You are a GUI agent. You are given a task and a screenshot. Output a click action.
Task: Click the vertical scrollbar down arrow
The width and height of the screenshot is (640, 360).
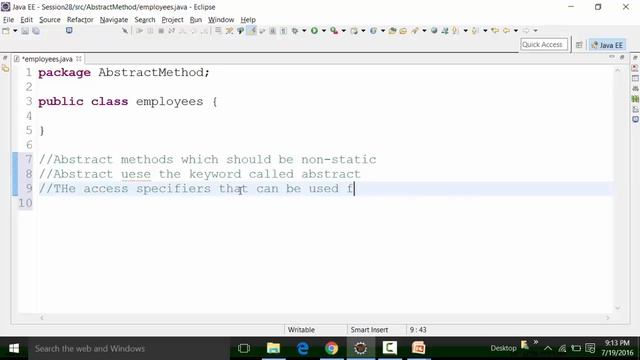618,308
